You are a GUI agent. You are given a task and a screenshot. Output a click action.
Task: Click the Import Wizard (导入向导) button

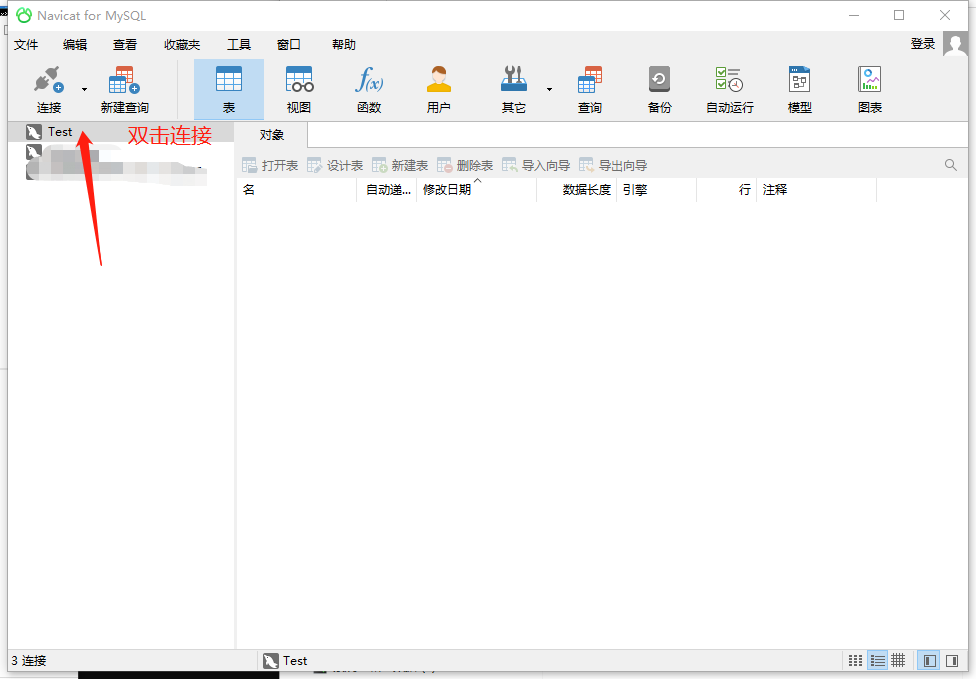click(536, 166)
